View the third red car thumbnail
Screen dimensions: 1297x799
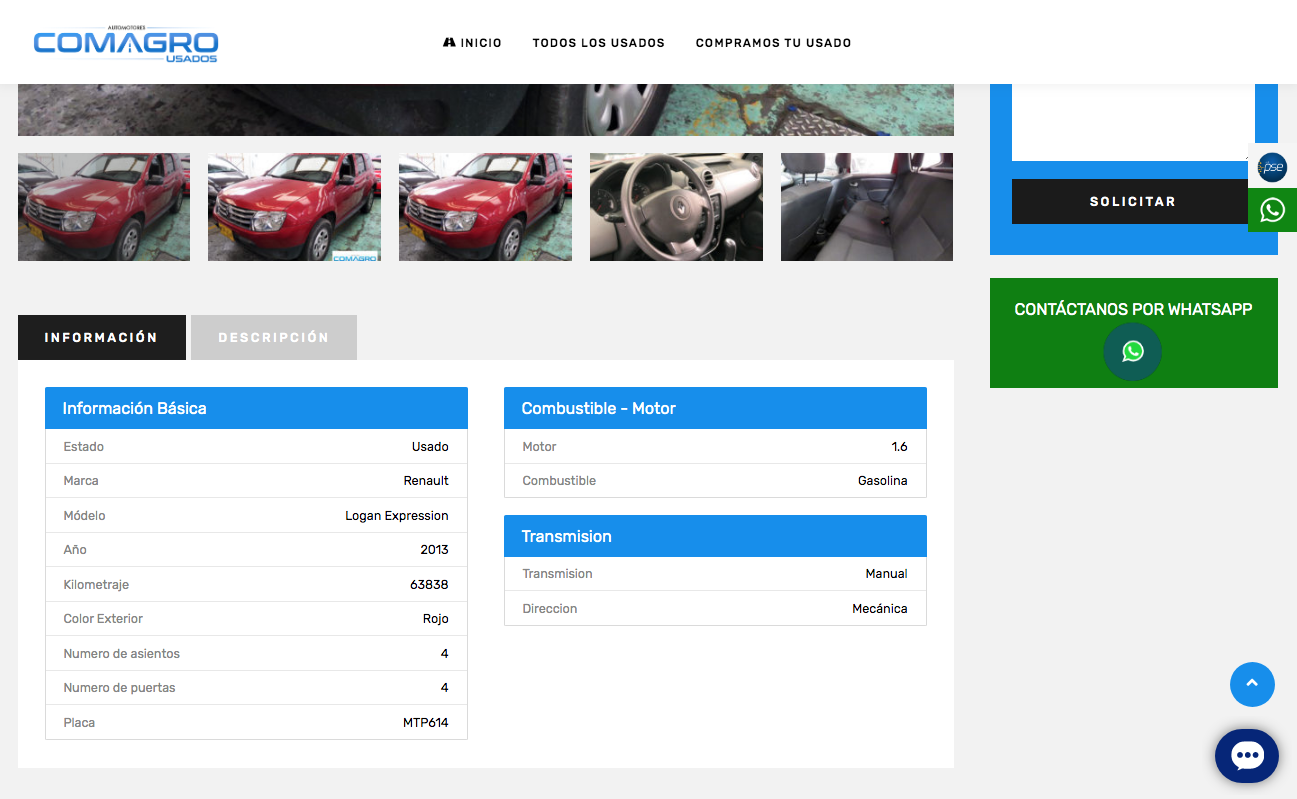click(485, 207)
